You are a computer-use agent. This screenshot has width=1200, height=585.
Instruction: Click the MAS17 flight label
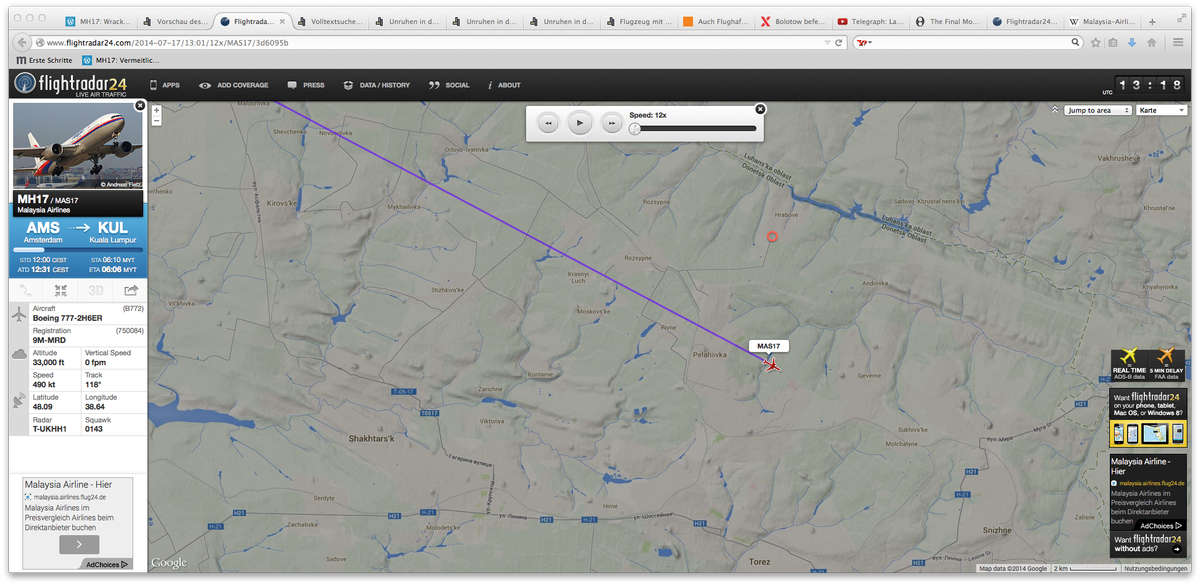[x=768, y=346]
